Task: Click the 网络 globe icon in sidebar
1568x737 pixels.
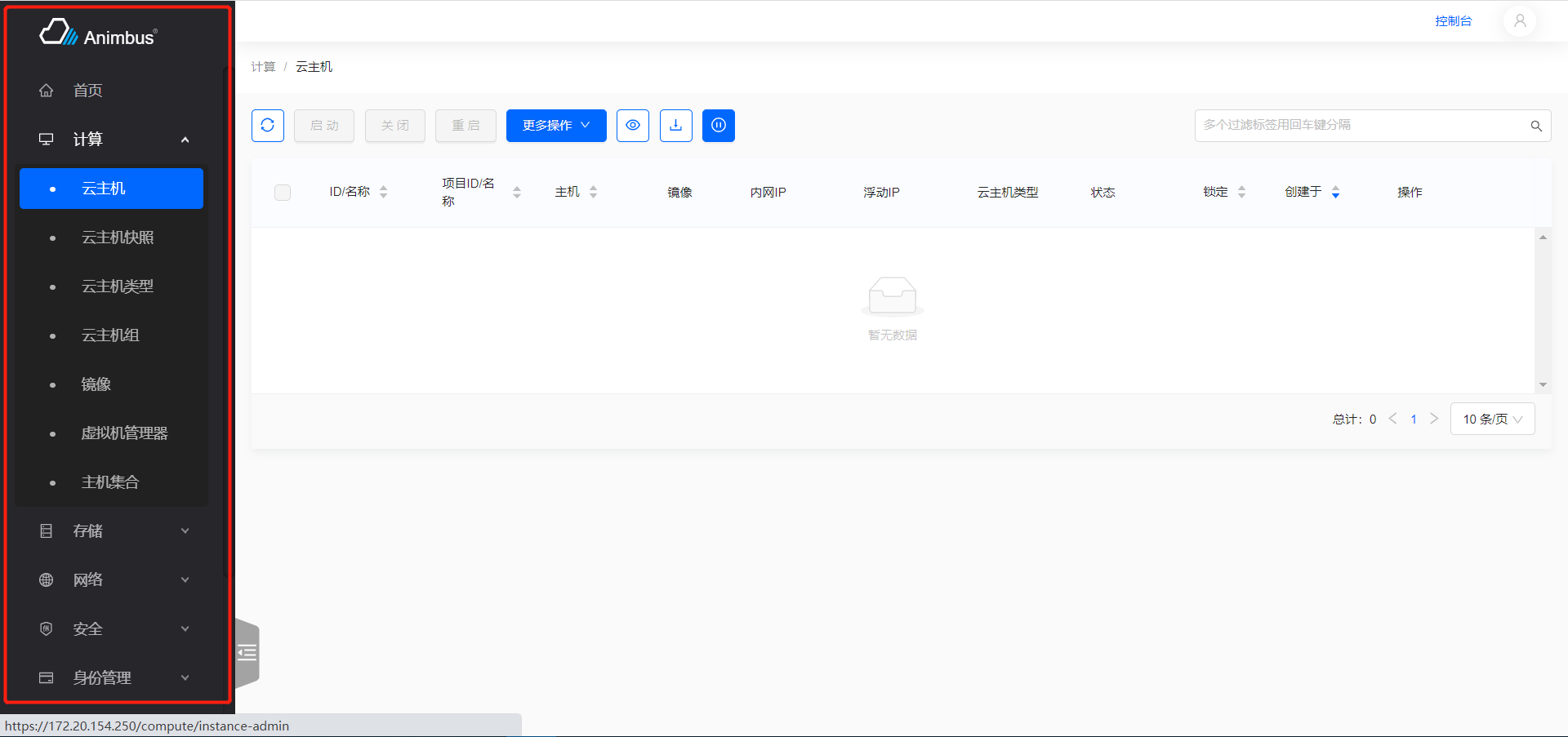Action: tap(46, 579)
